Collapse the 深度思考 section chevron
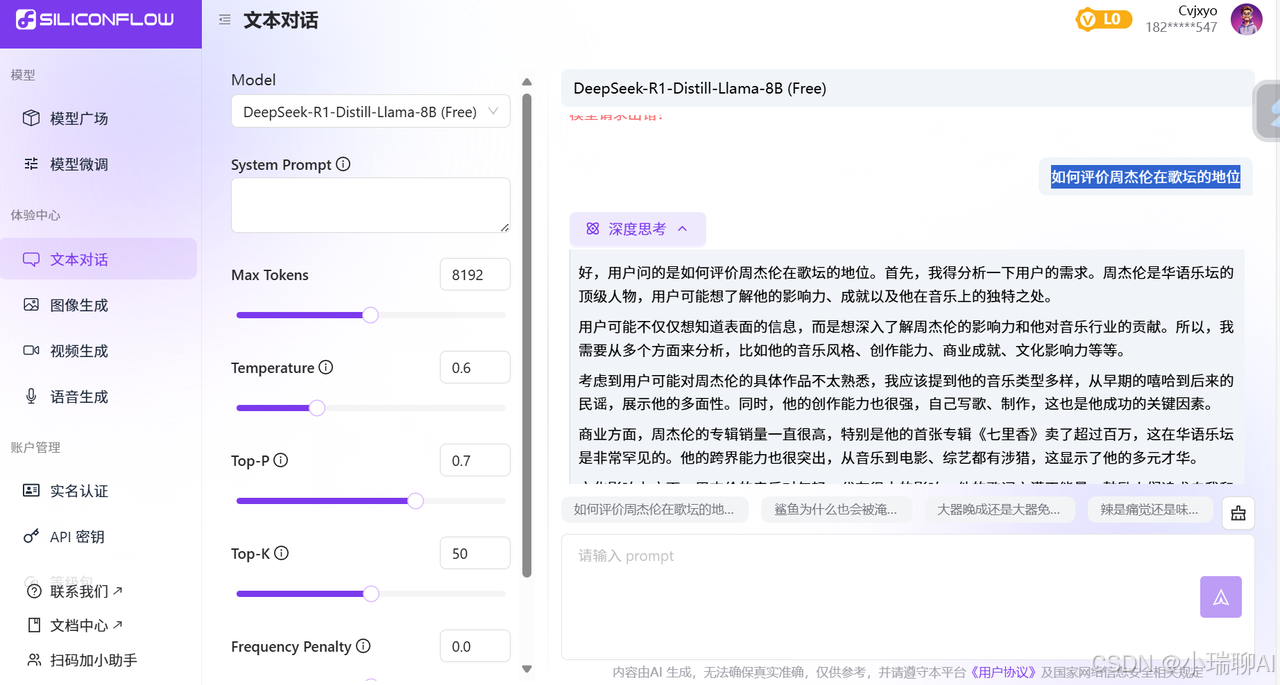The height and width of the screenshot is (685, 1280). click(682, 229)
